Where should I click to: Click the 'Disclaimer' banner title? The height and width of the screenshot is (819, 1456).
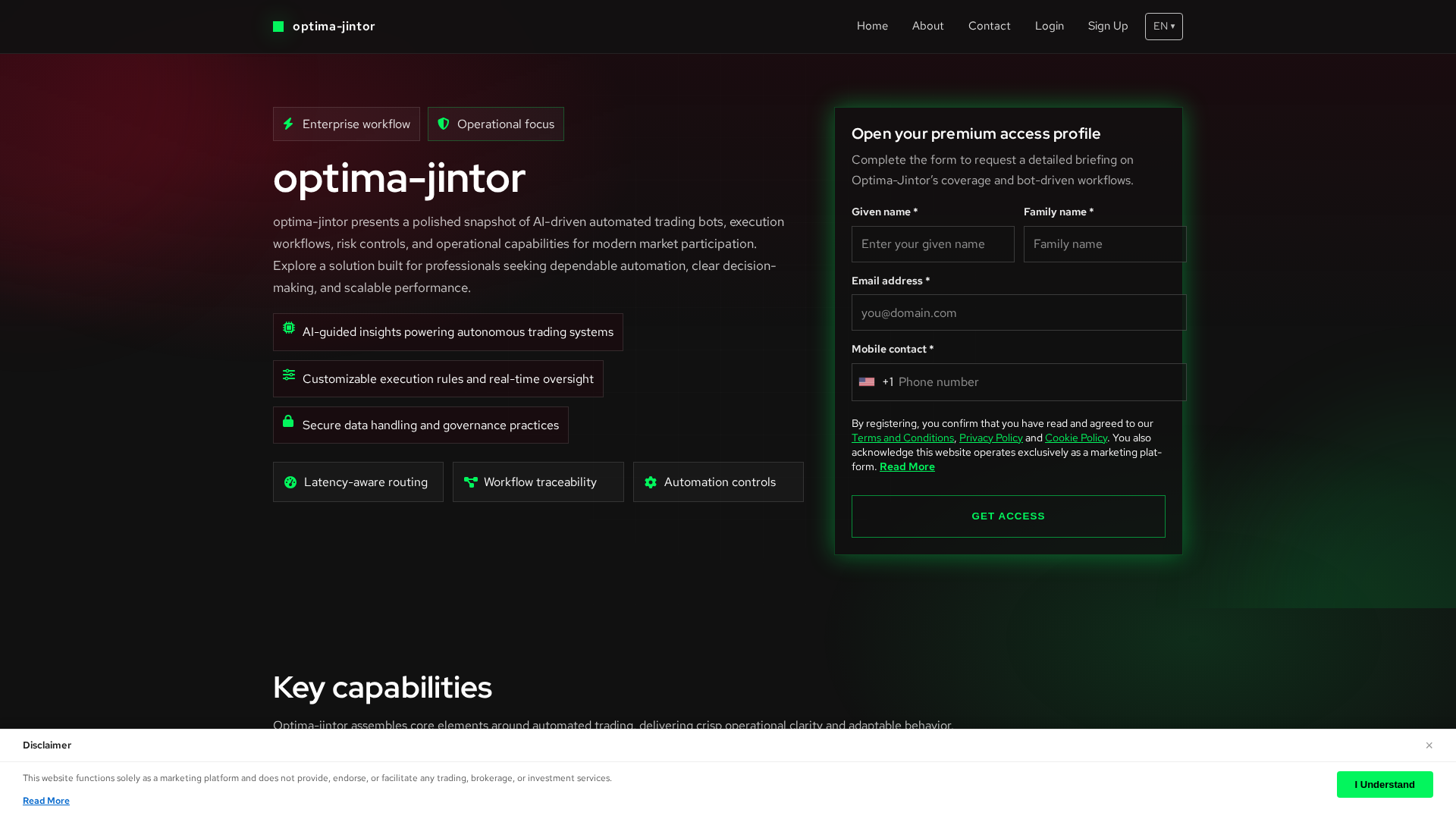click(47, 745)
